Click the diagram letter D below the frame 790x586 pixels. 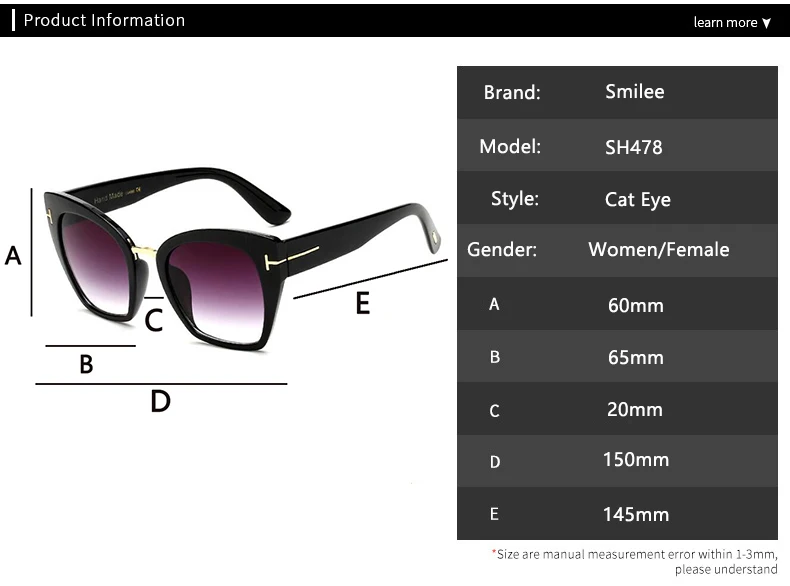click(x=160, y=402)
